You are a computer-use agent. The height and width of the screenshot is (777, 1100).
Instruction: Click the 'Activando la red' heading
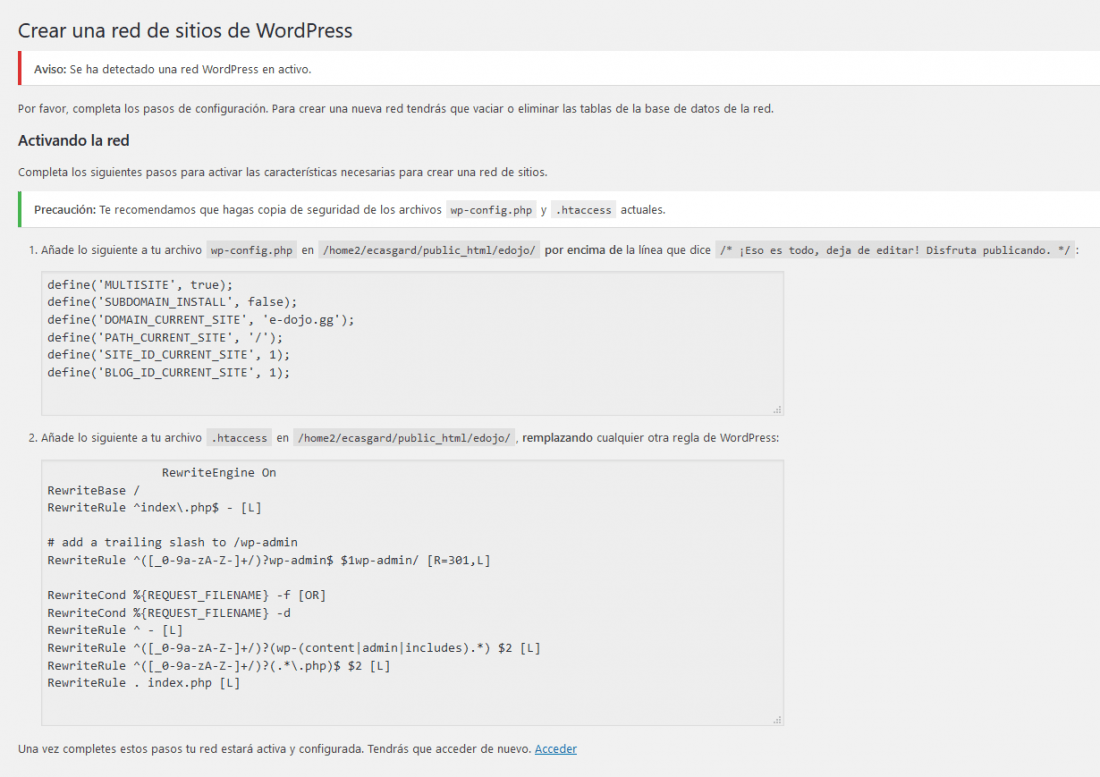tap(74, 140)
